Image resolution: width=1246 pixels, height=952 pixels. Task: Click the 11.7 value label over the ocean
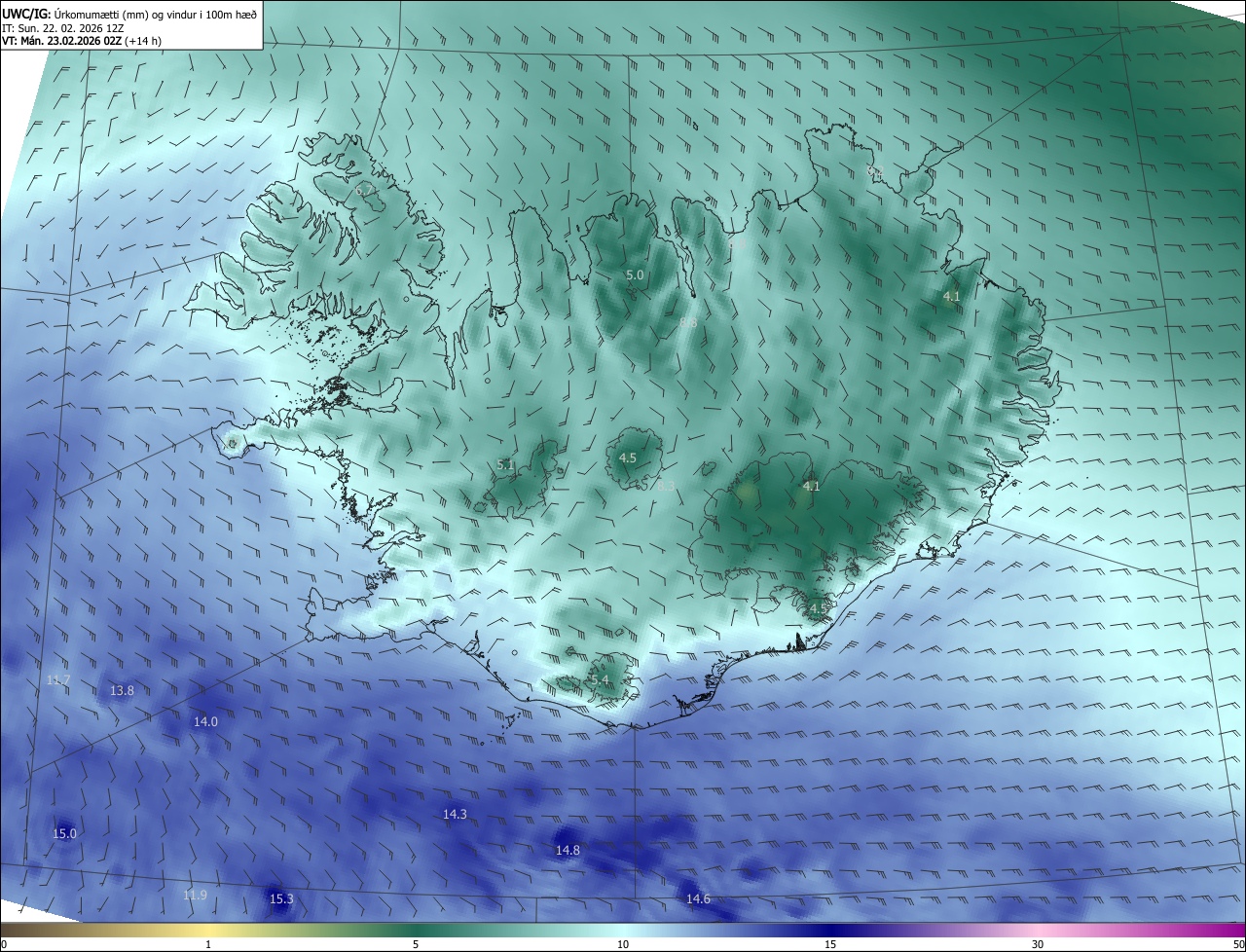(x=58, y=679)
